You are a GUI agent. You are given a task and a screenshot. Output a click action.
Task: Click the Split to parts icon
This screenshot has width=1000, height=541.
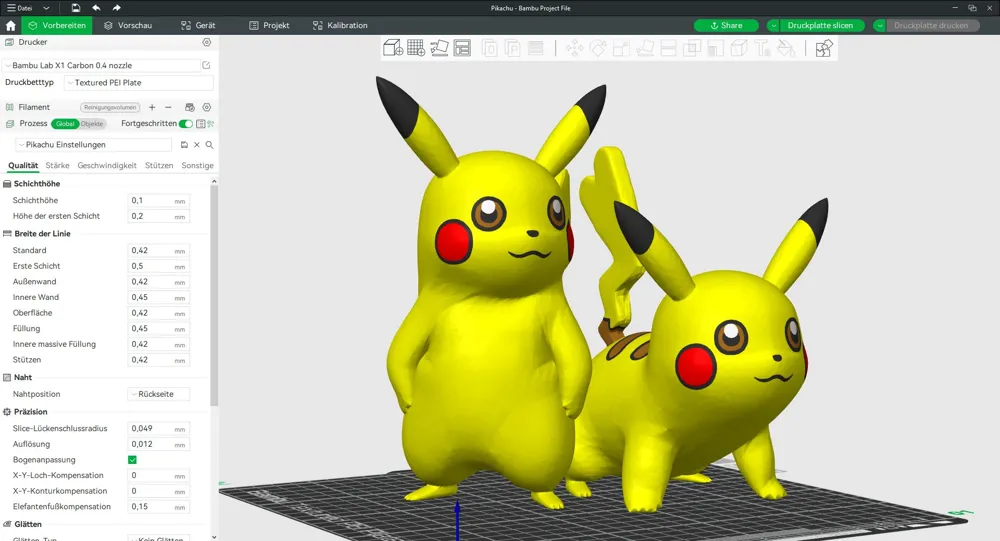(513, 48)
